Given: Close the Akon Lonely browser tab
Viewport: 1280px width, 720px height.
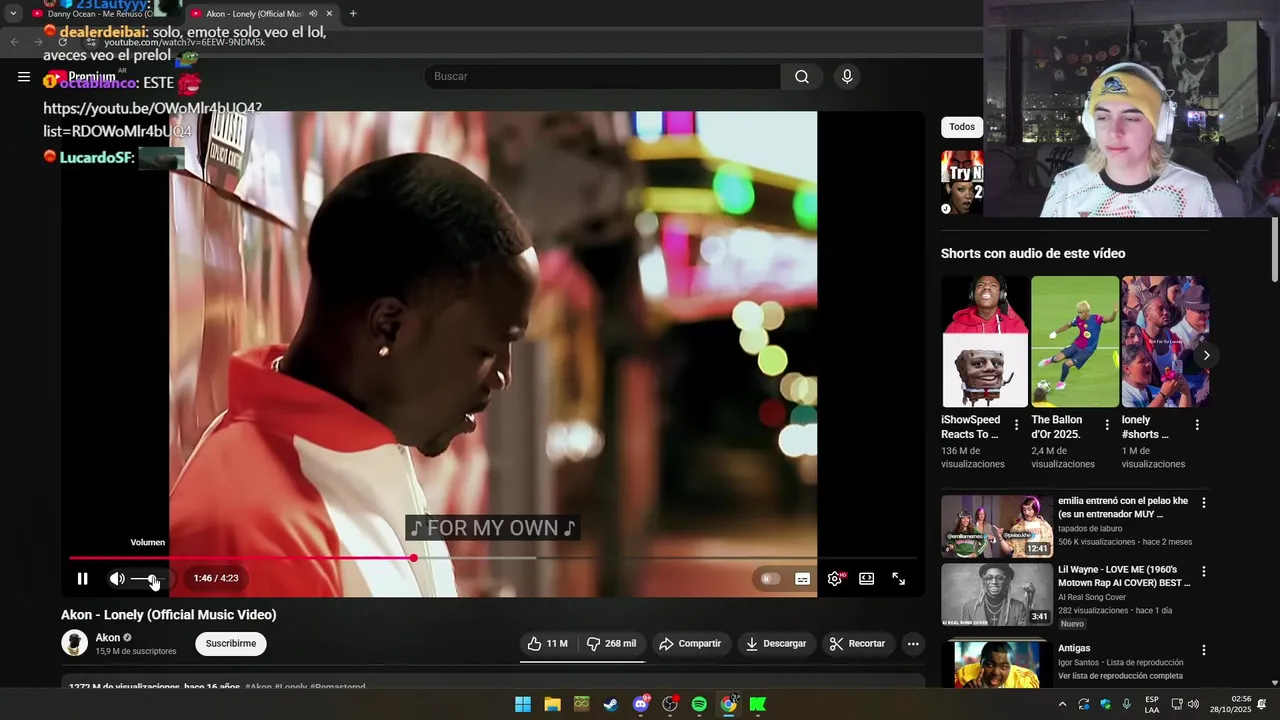Looking at the screenshot, I should click(329, 14).
